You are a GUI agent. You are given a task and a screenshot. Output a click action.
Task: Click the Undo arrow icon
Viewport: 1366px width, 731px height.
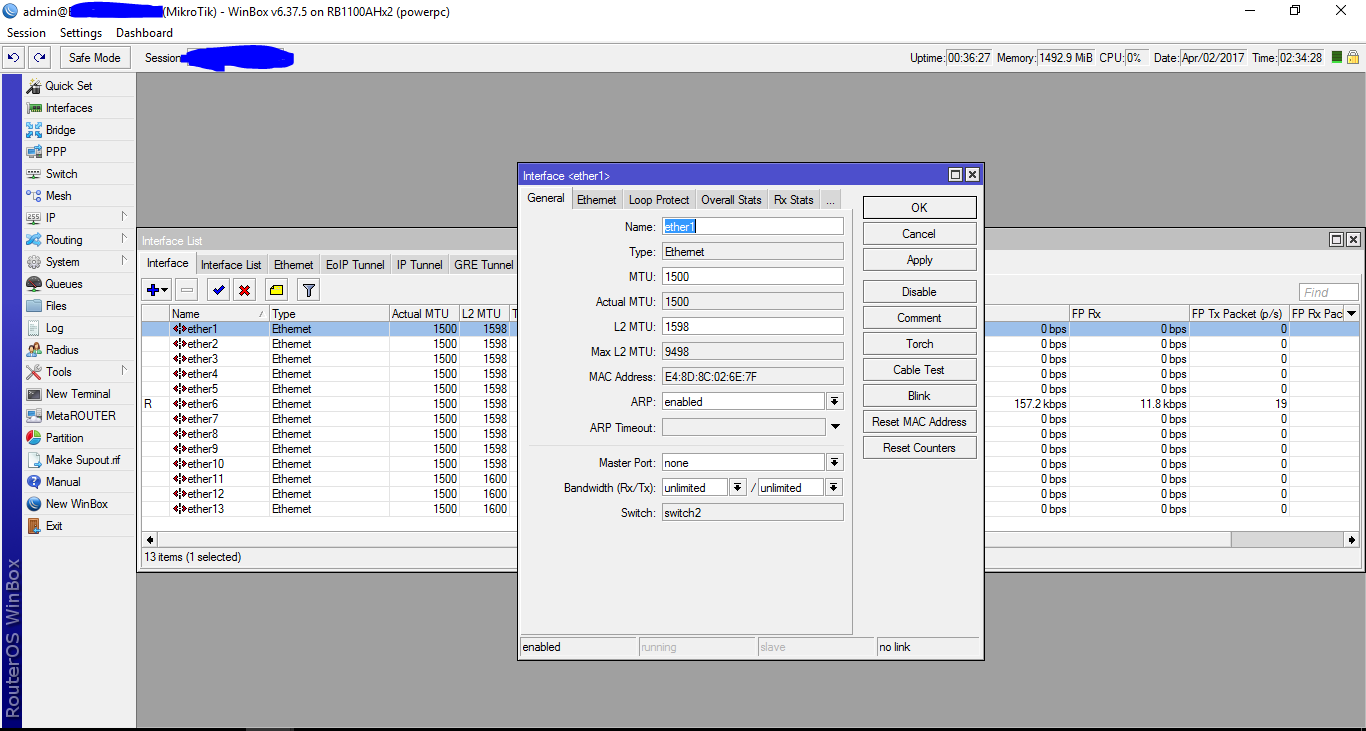14,58
